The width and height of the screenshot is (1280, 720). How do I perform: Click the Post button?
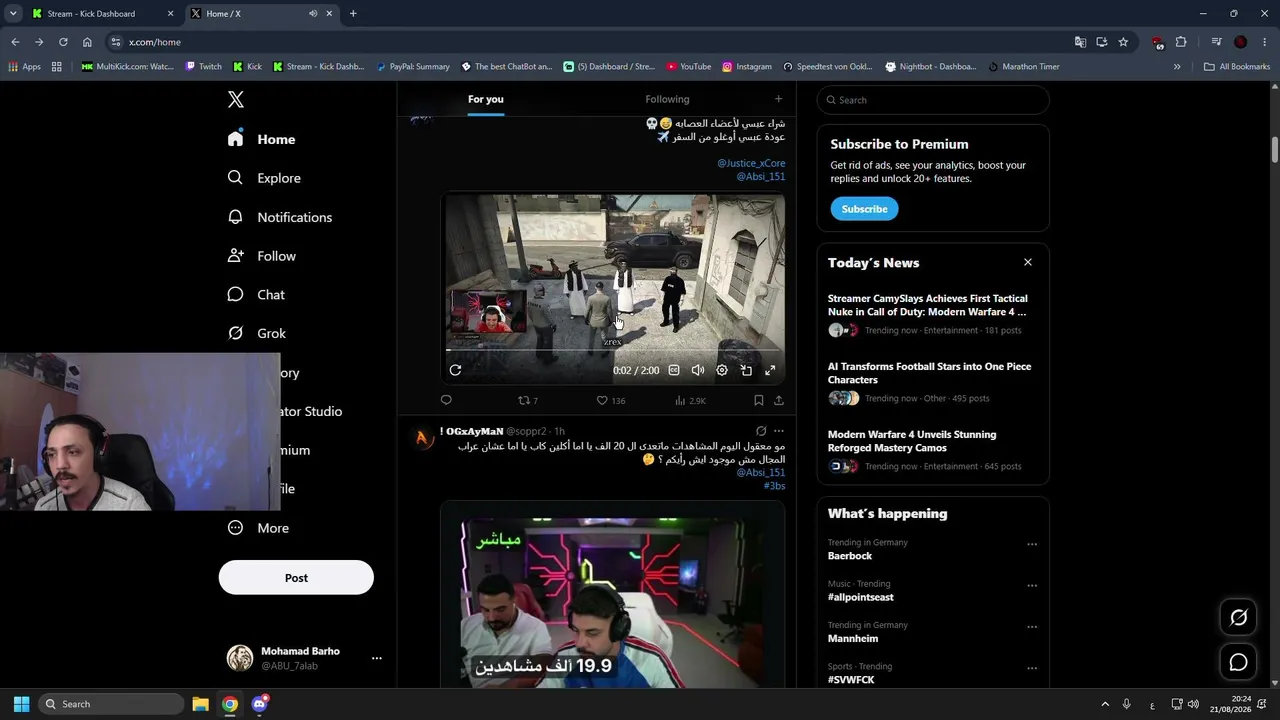(x=296, y=578)
